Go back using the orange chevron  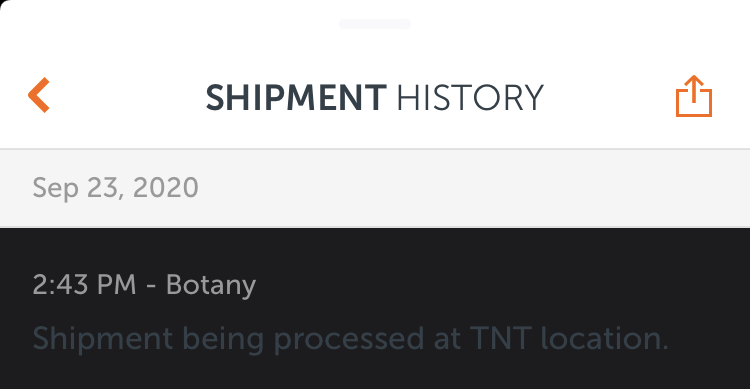39,95
